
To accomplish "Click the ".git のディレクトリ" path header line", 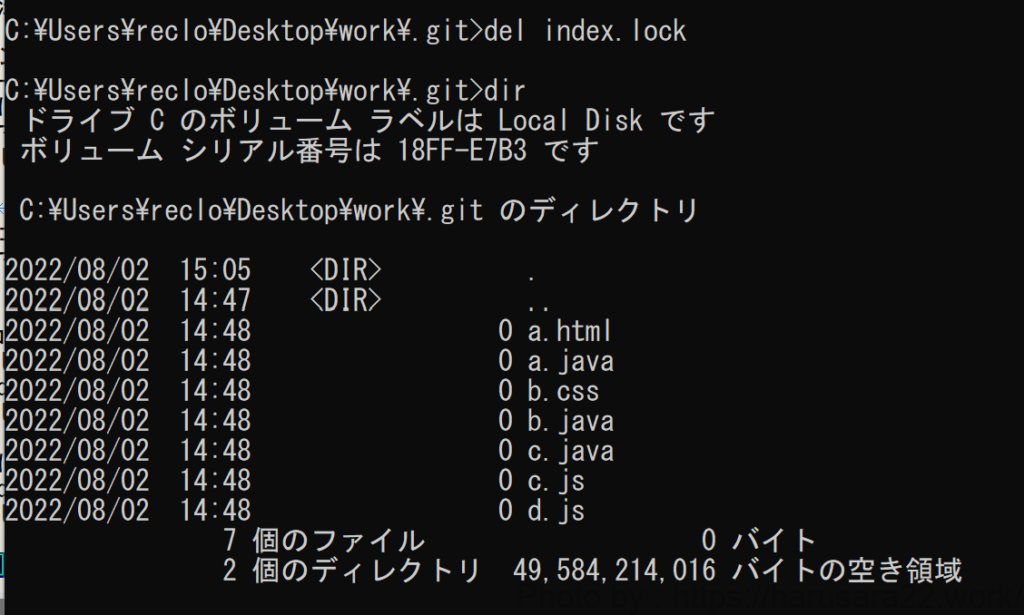I will click(358, 211).
